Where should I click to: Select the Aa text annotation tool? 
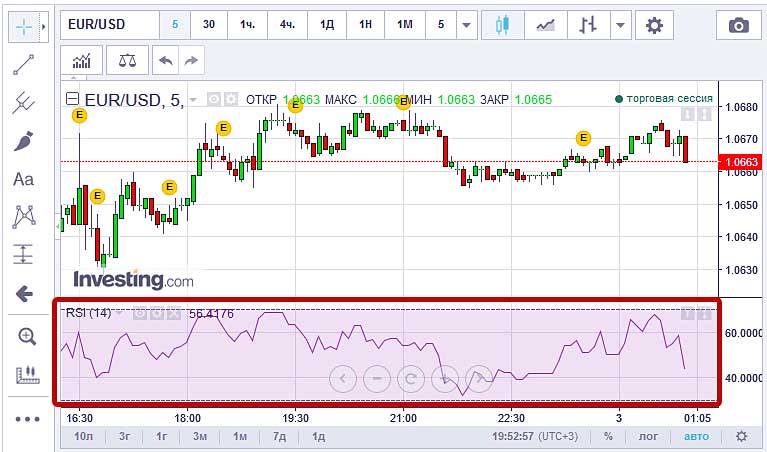[23, 179]
